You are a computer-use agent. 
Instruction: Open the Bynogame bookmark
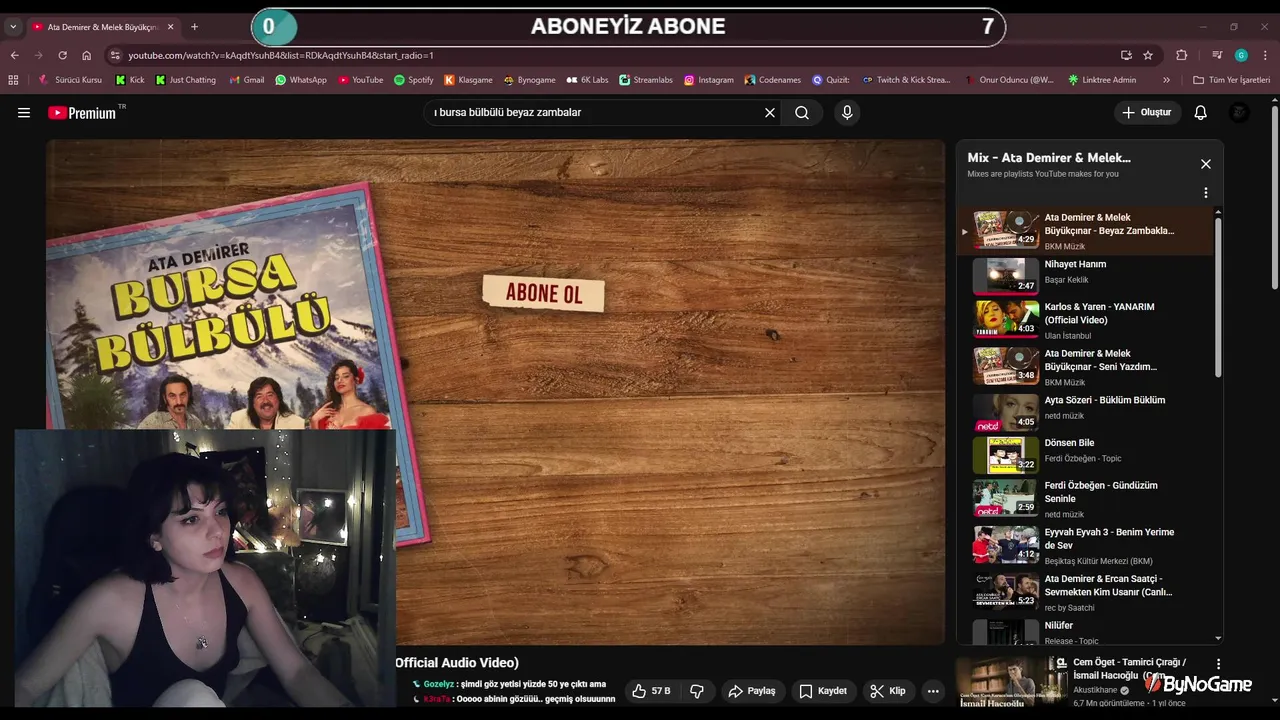tap(530, 80)
